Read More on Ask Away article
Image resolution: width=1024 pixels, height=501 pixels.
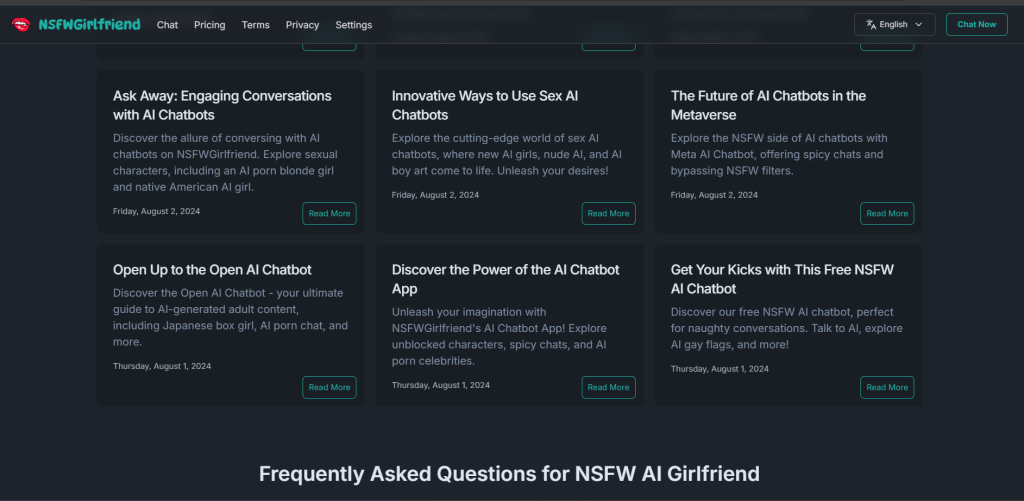pyautogui.click(x=329, y=213)
